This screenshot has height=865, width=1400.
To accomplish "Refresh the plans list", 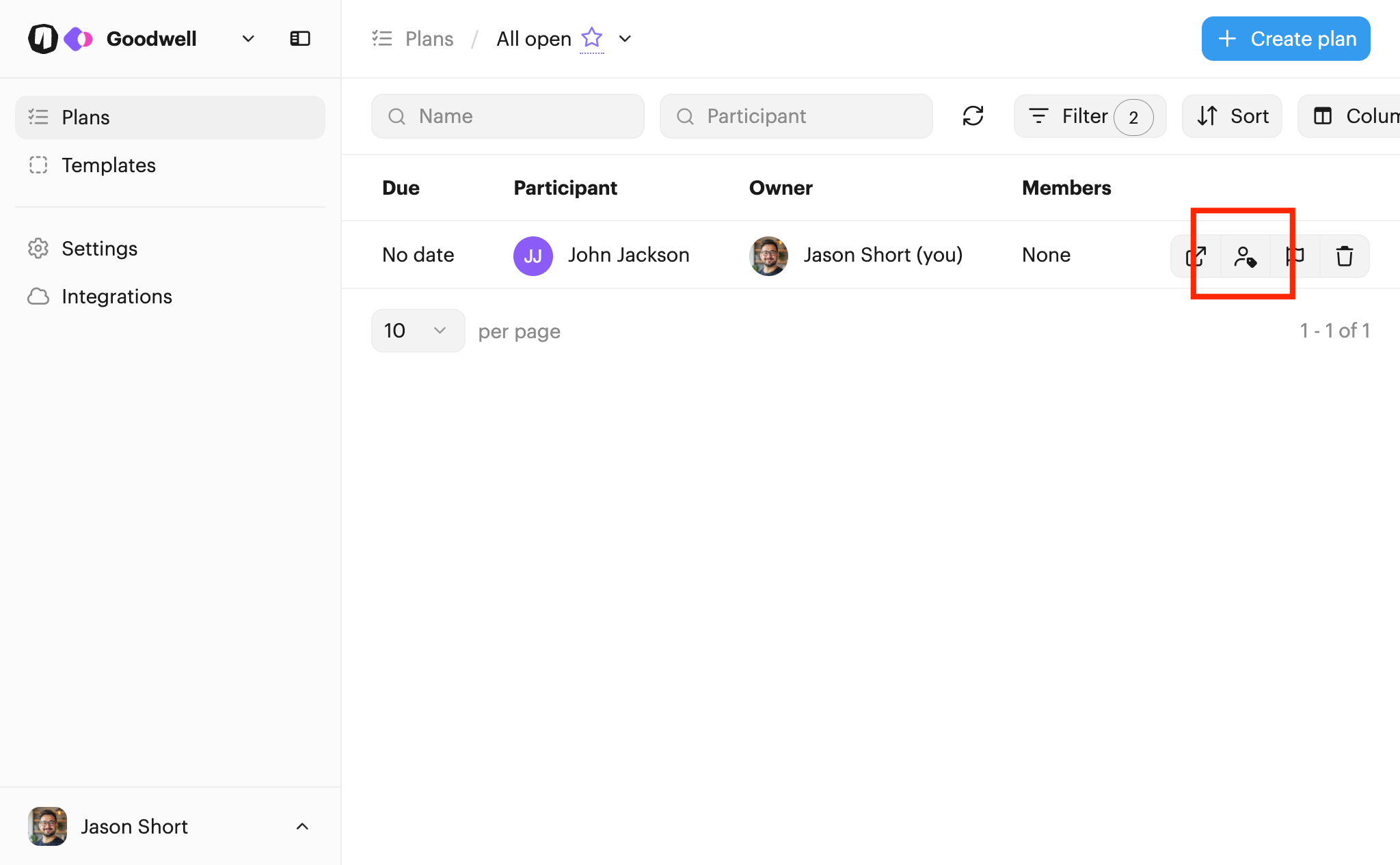I will (x=973, y=116).
